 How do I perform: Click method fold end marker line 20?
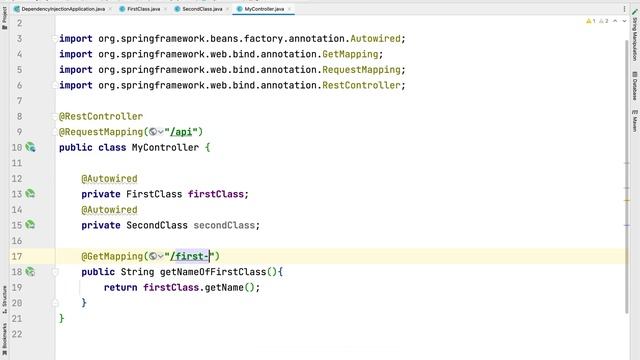(x=56, y=303)
